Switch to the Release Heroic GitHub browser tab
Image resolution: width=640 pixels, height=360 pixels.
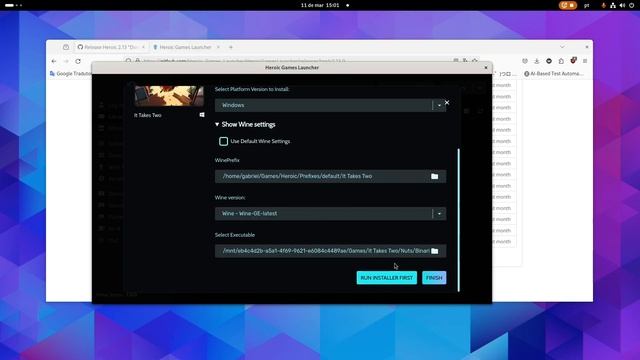111,47
